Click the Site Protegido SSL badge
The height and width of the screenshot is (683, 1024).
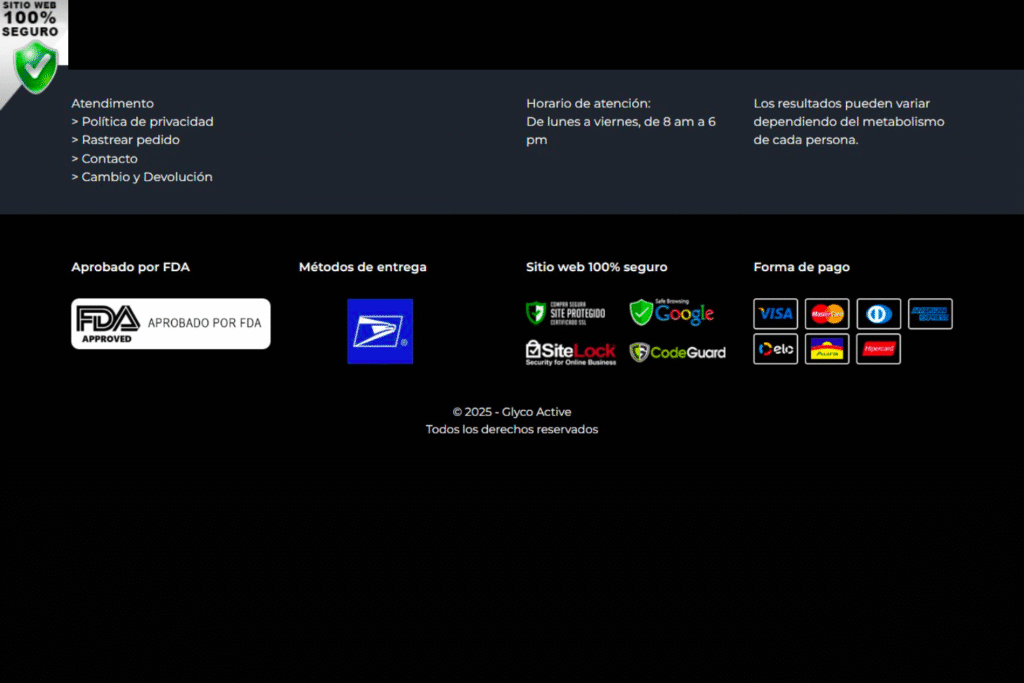click(566, 313)
